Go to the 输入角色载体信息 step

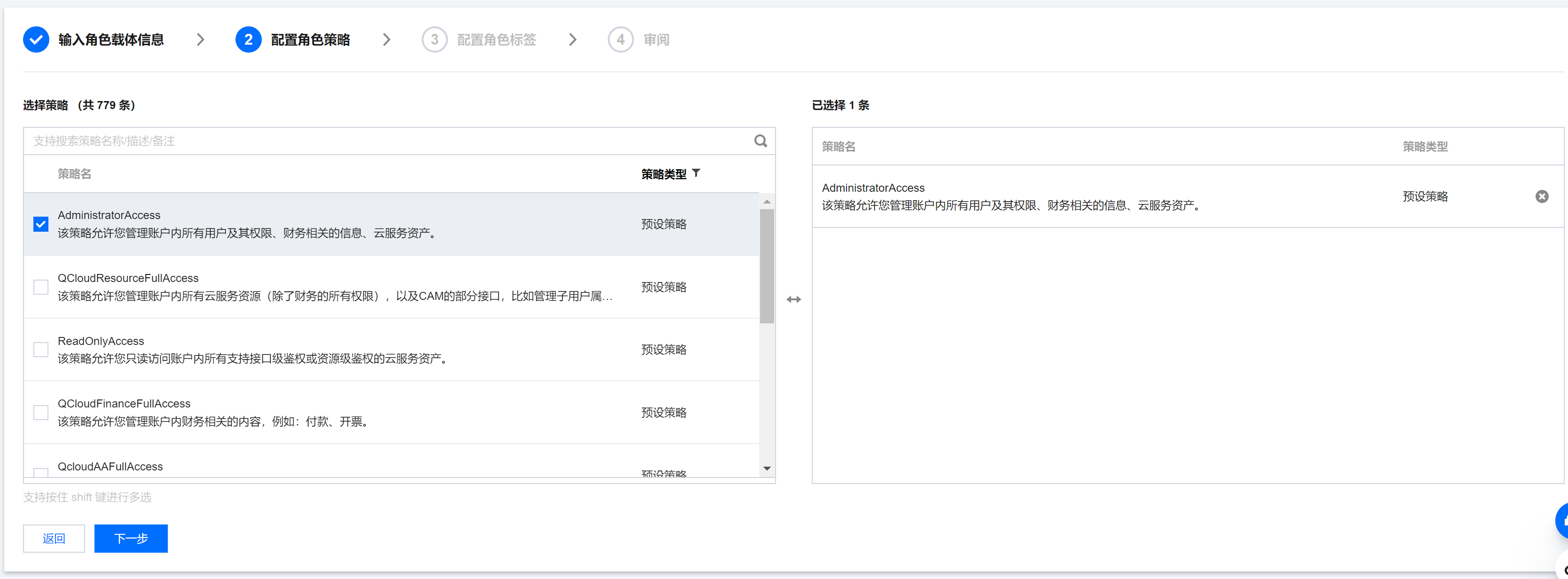point(111,39)
